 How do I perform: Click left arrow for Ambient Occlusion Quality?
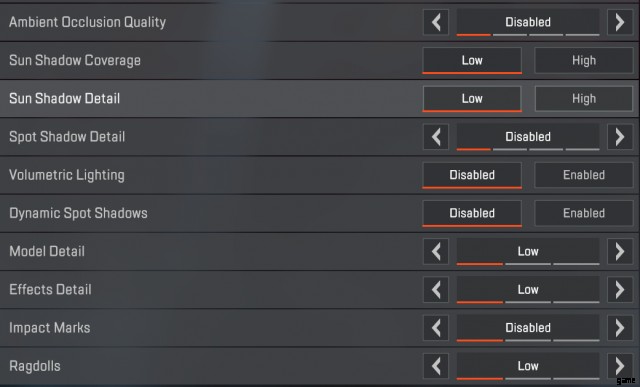(436, 22)
